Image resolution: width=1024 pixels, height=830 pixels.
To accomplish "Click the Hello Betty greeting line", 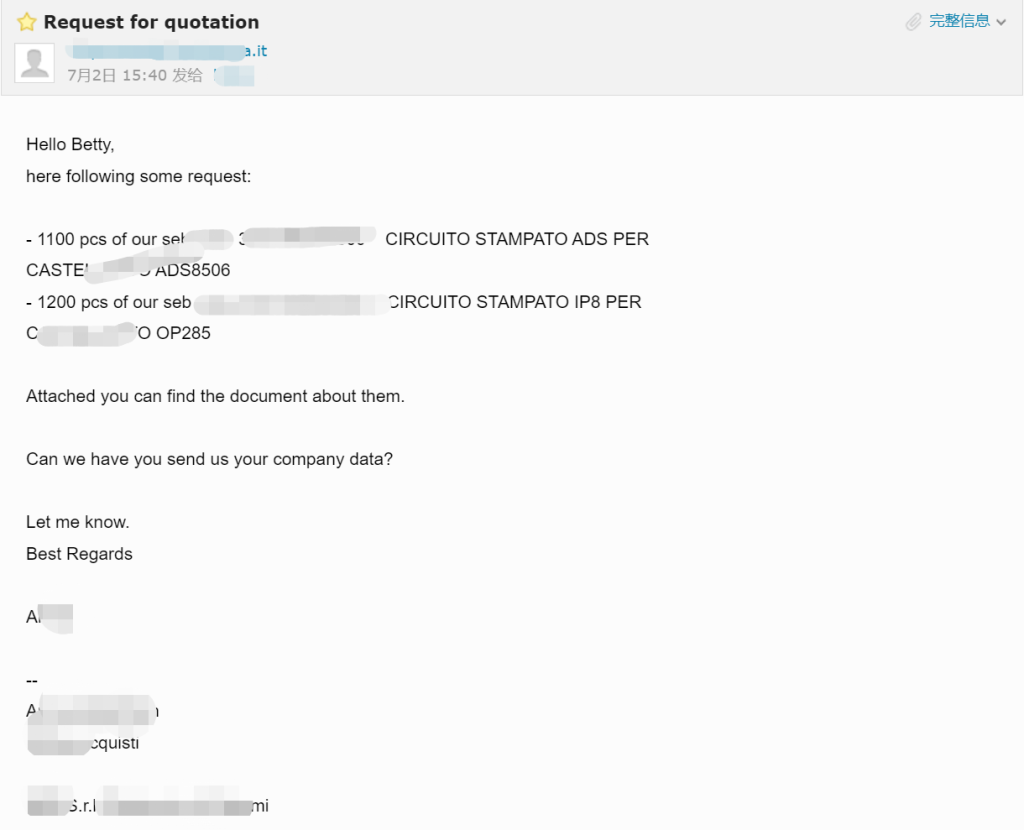I will [x=71, y=144].
